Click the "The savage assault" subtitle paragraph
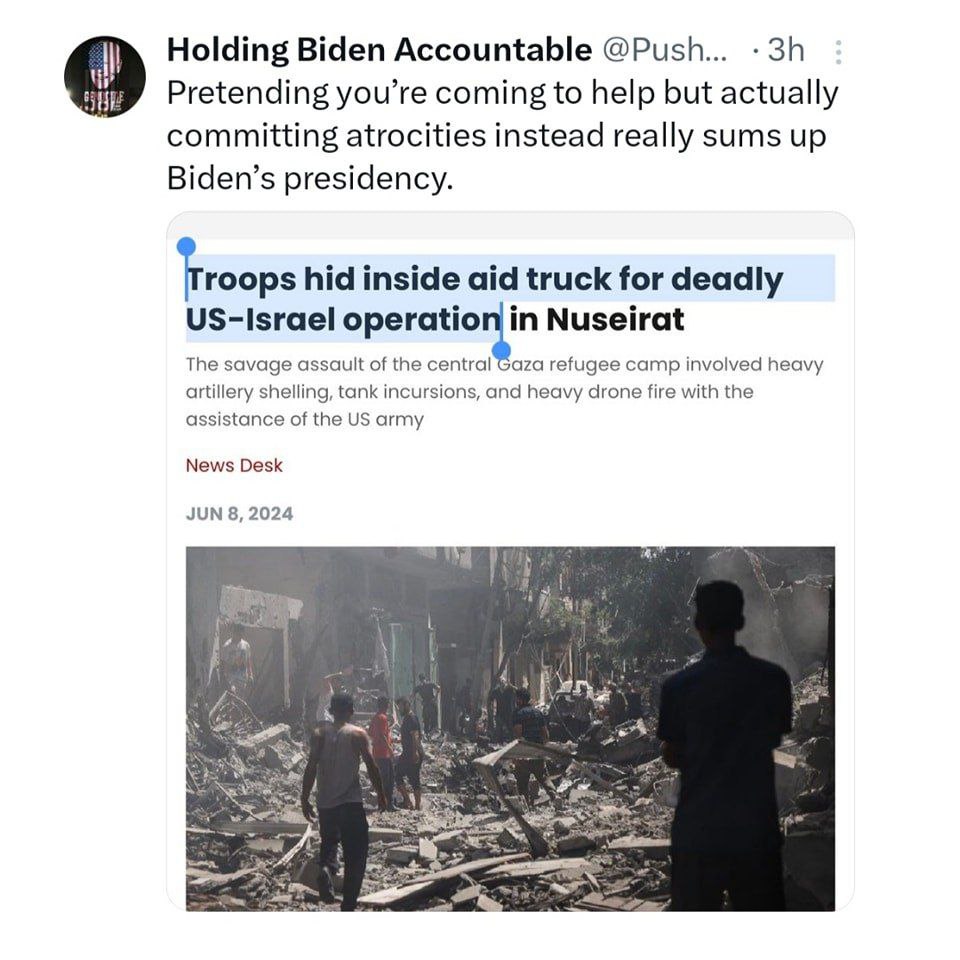The width and height of the screenshot is (960, 960). (x=504, y=391)
